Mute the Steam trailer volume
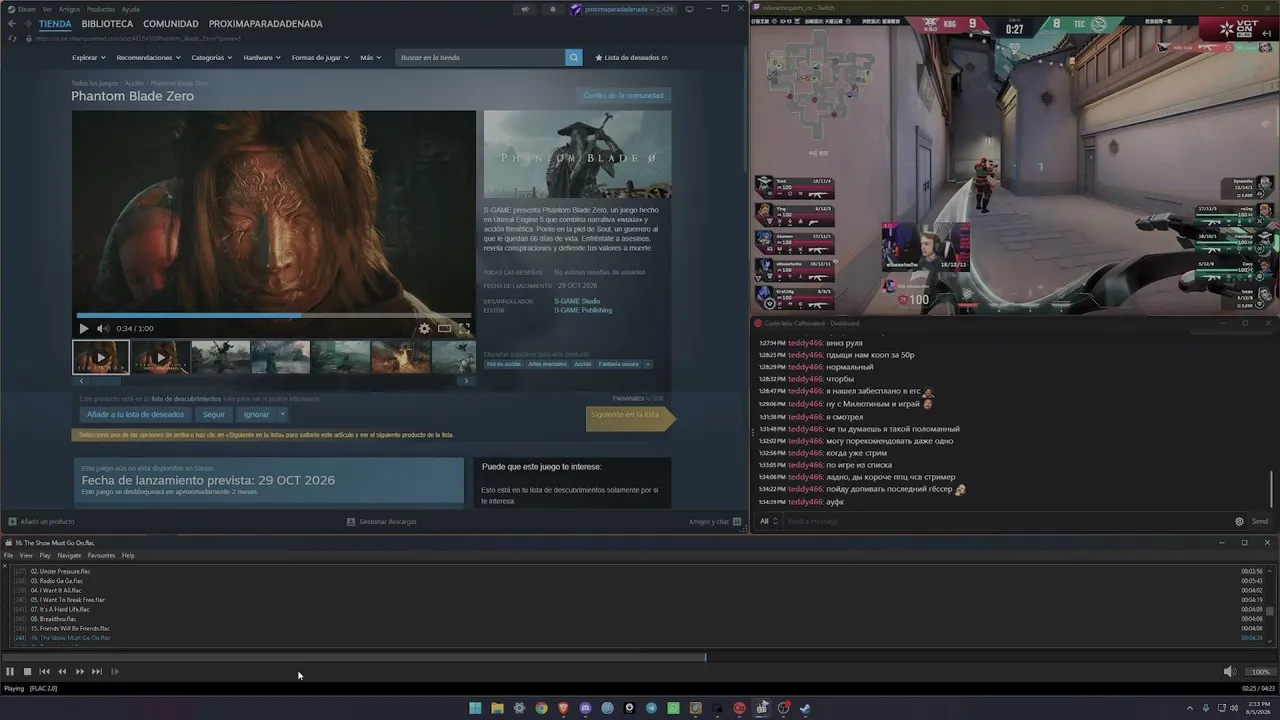Image resolution: width=1280 pixels, height=720 pixels. coord(103,328)
